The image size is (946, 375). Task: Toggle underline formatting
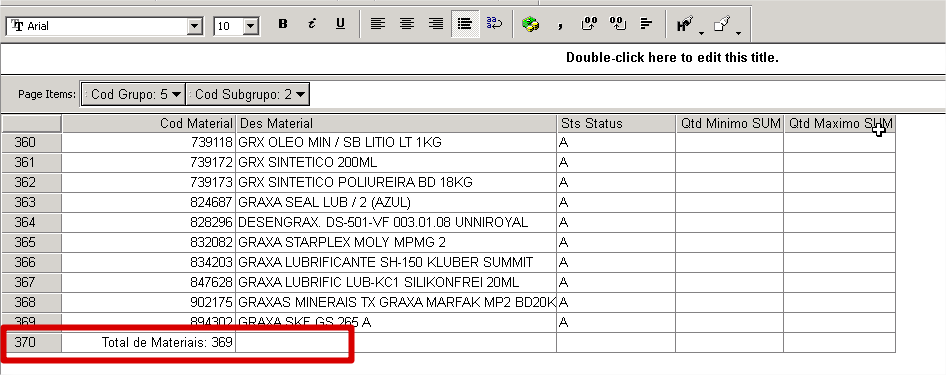pyautogui.click(x=340, y=24)
